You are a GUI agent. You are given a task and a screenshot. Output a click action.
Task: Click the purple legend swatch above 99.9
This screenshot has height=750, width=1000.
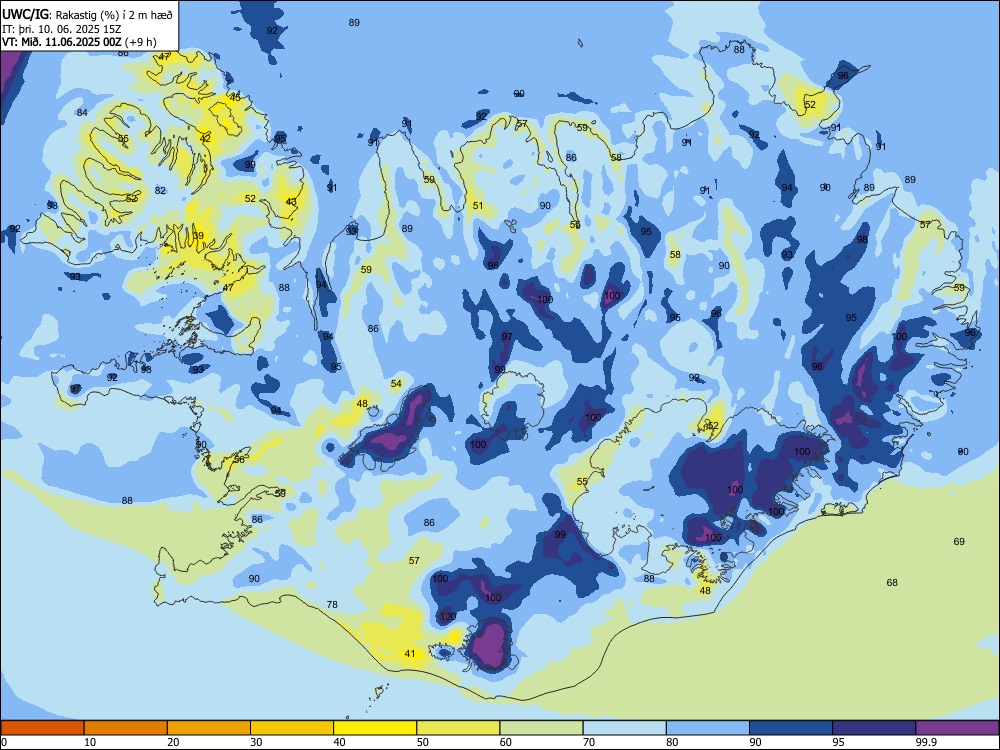[x=957, y=728]
